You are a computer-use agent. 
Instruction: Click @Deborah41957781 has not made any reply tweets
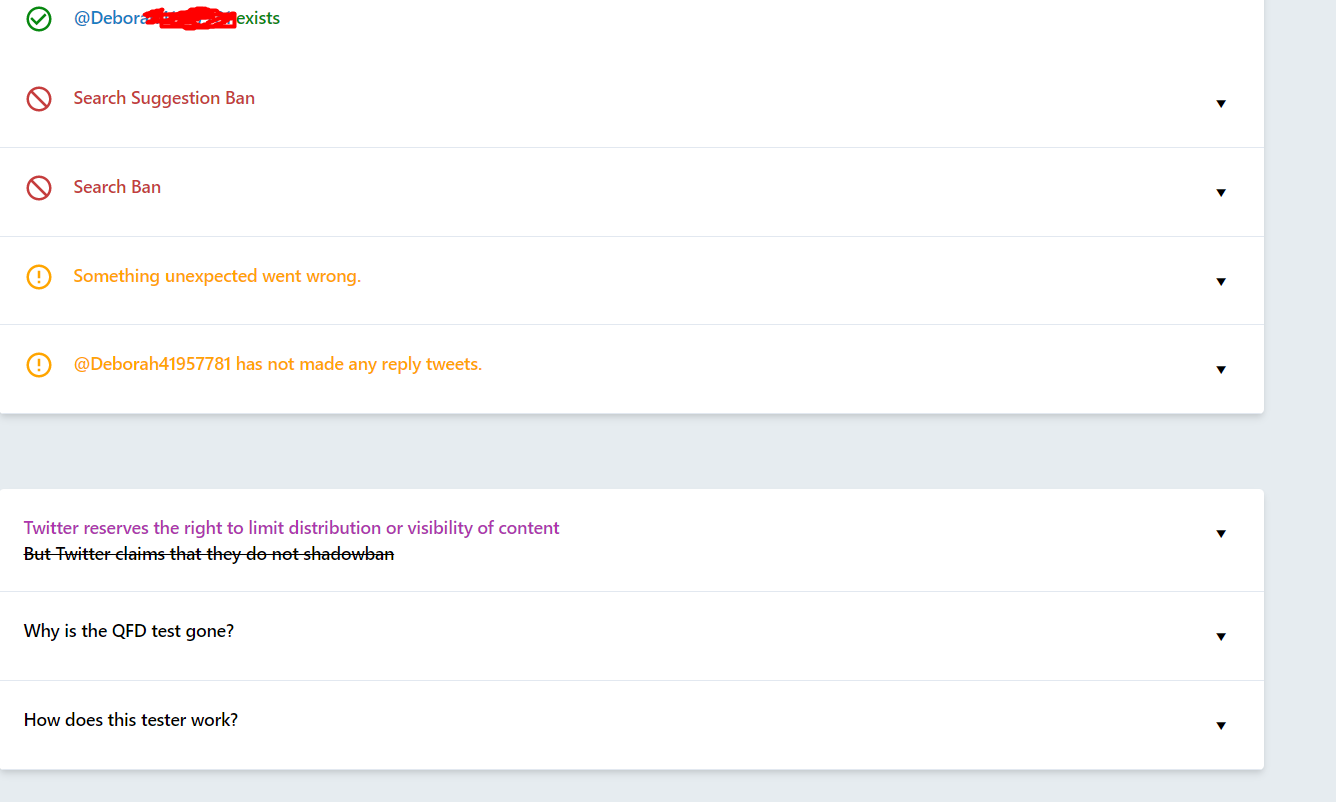(x=278, y=364)
